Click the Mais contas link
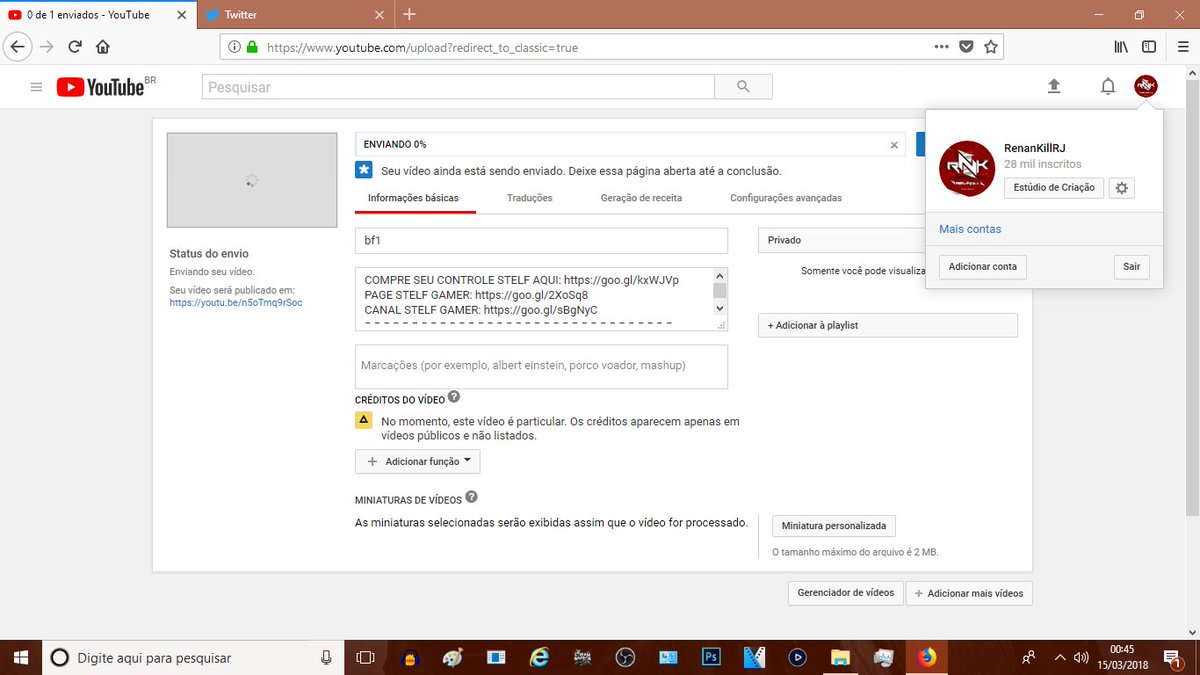The width and height of the screenshot is (1200, 675). pyautogui.click(x=970, y=229)
